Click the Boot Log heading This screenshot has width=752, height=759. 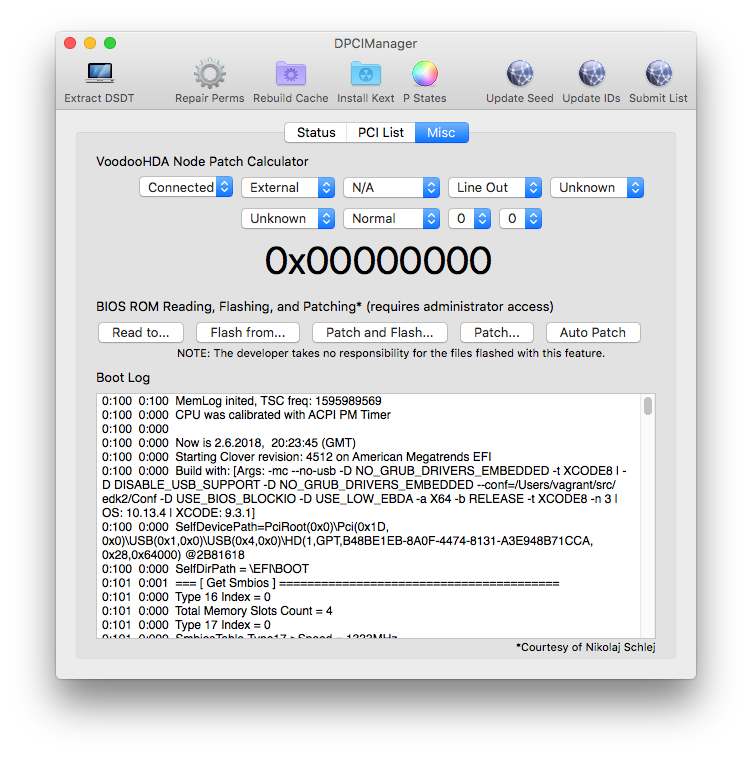point(123,378)
